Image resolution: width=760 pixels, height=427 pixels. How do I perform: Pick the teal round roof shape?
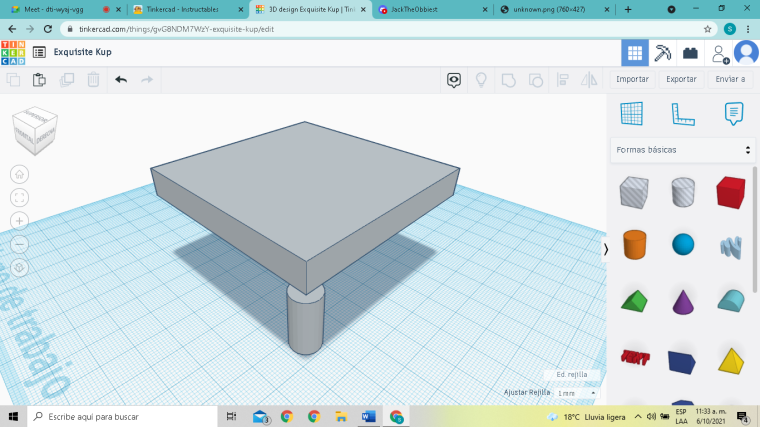pyautogui.click(x=731, y=300)
